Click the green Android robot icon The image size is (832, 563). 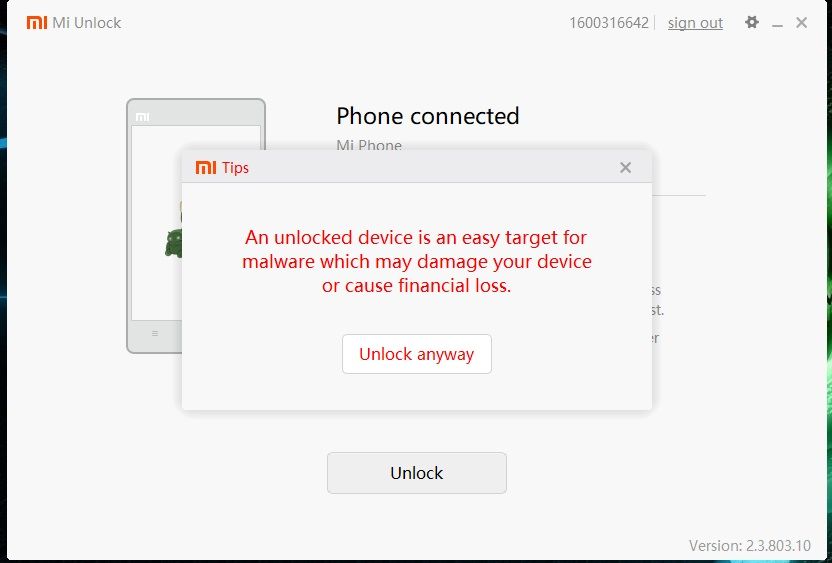[174, 243]
